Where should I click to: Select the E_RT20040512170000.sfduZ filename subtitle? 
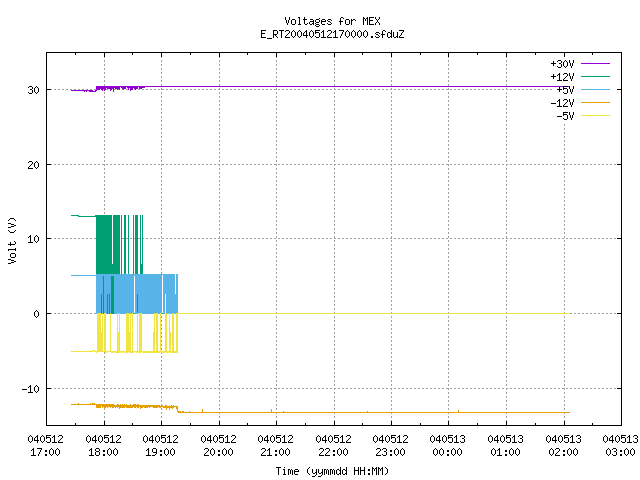[x=332, y=34]
